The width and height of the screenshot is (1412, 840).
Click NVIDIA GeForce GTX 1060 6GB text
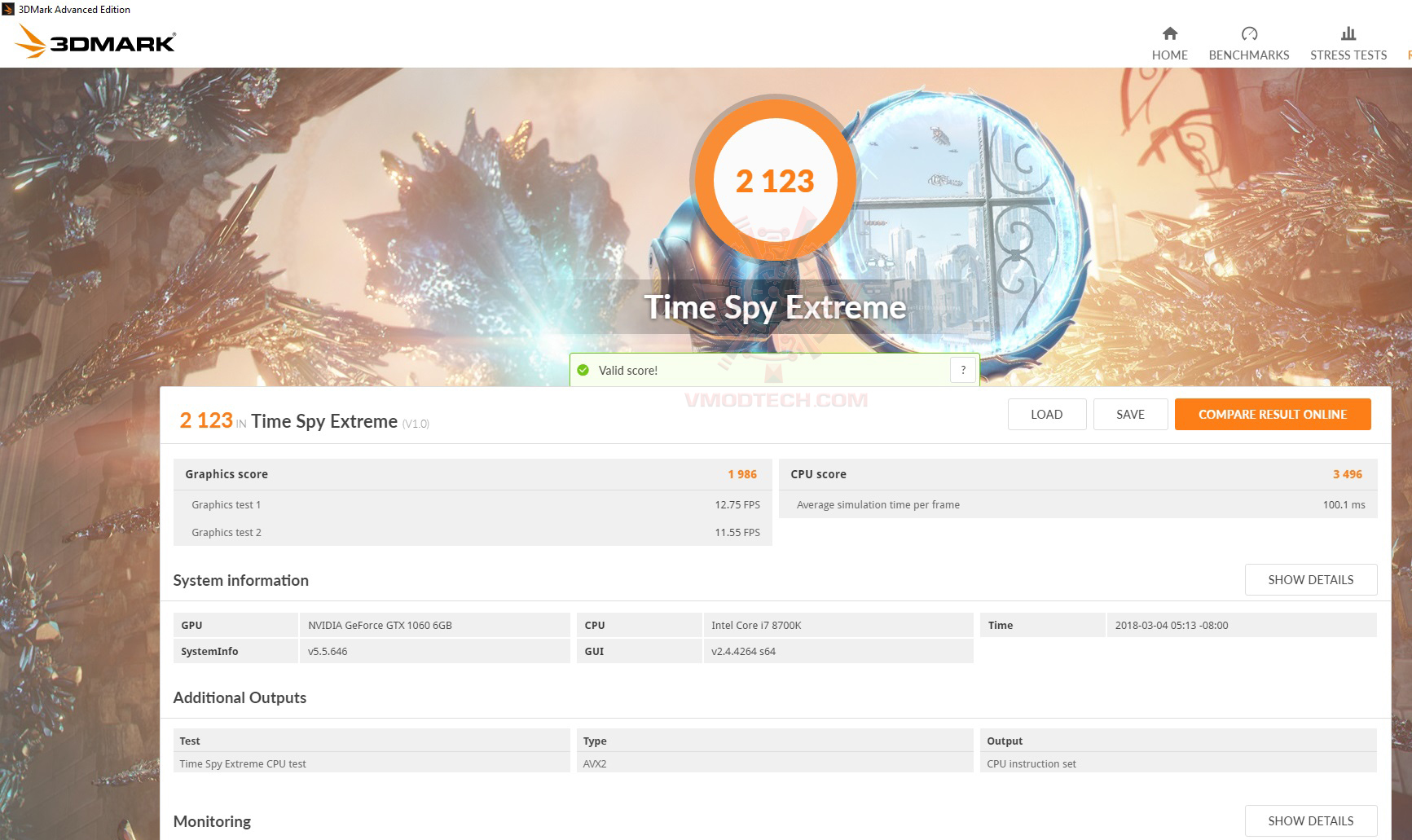coord(380,626)
